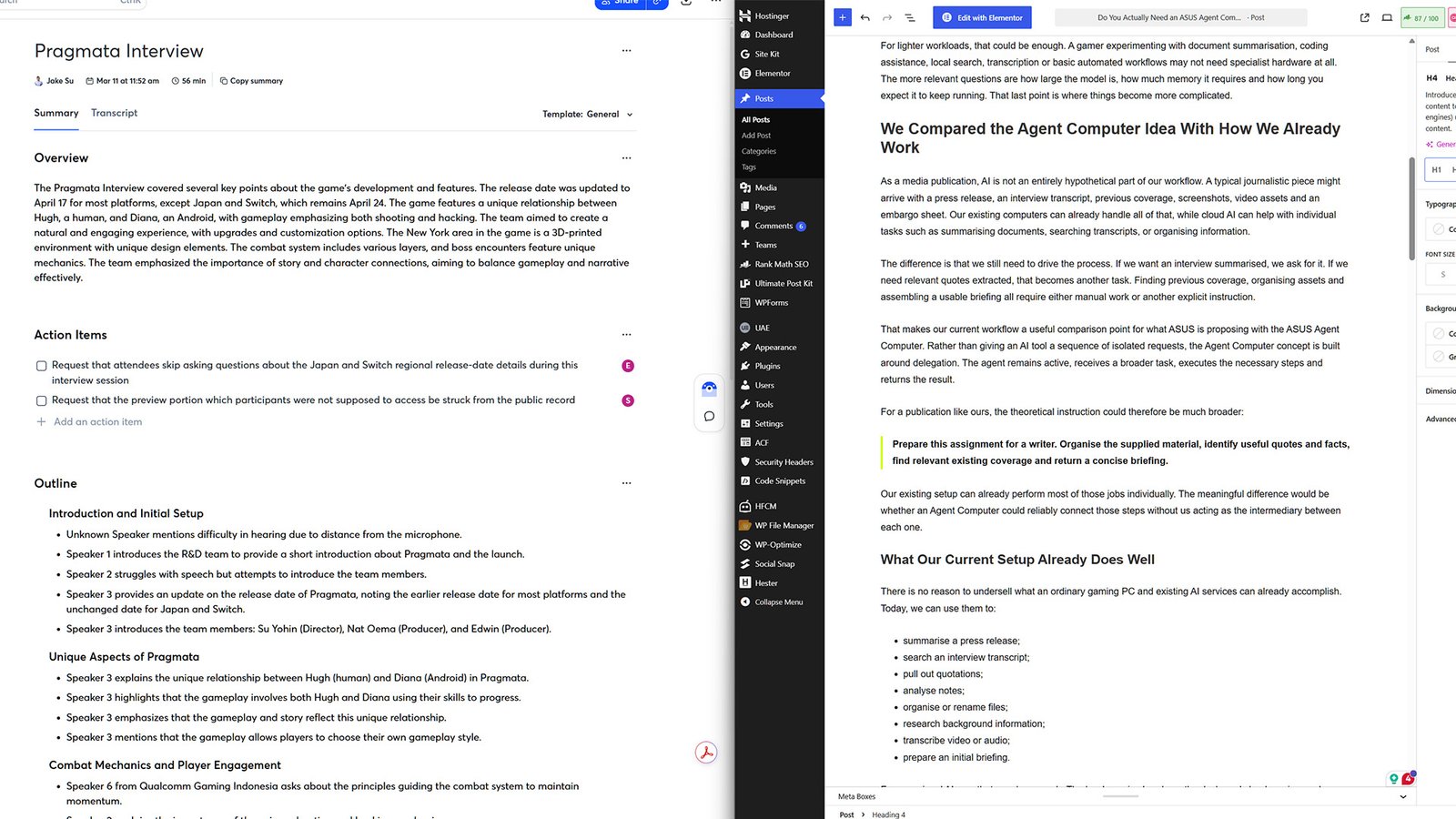Expand the Meta Boxes panel chevron
This screenshot has height=819, width=1456.
coord(1402,796)
